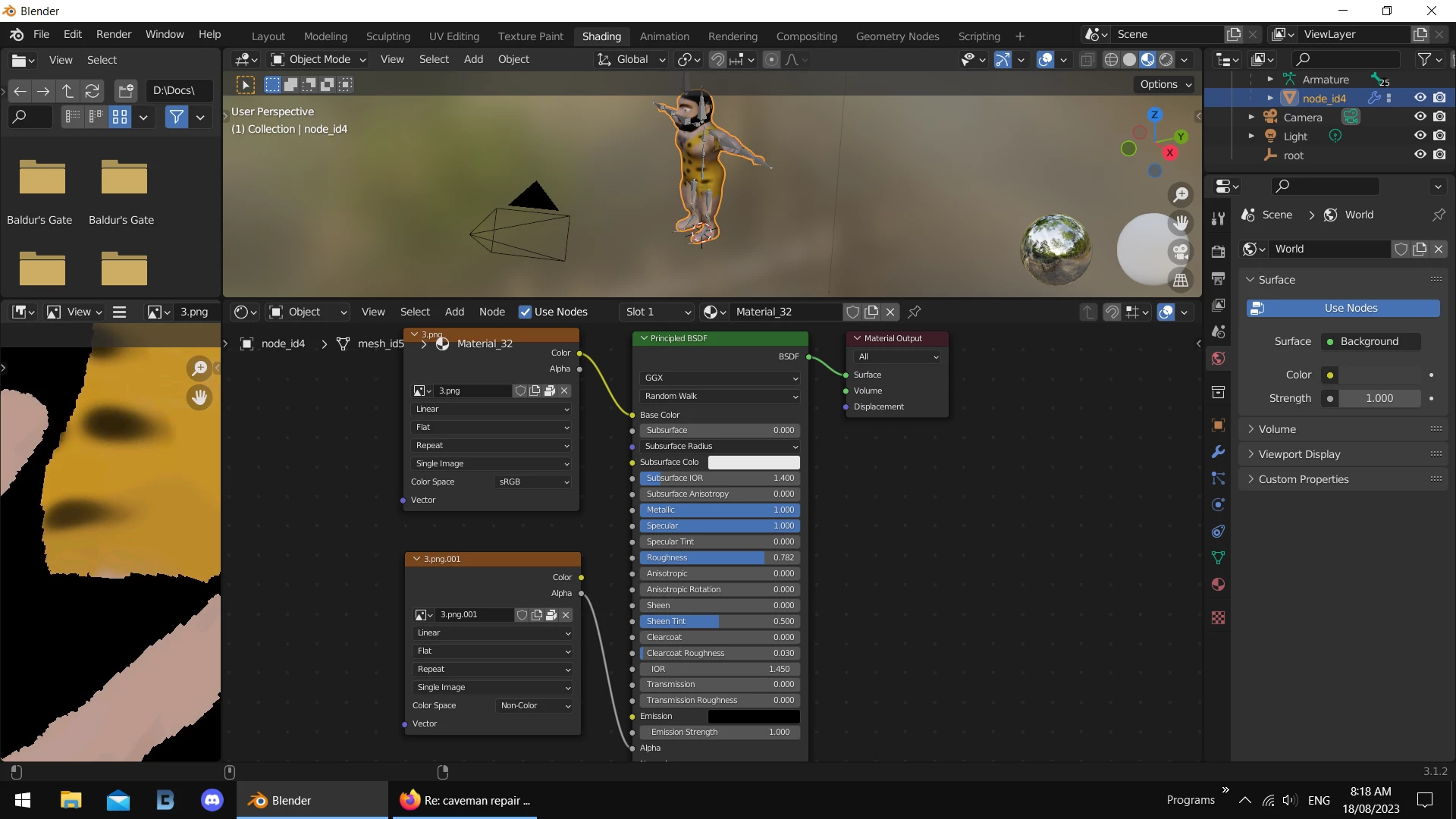
Task: Adjust the Roughness slider on Principled BSDF
Action: coord(719,557)
